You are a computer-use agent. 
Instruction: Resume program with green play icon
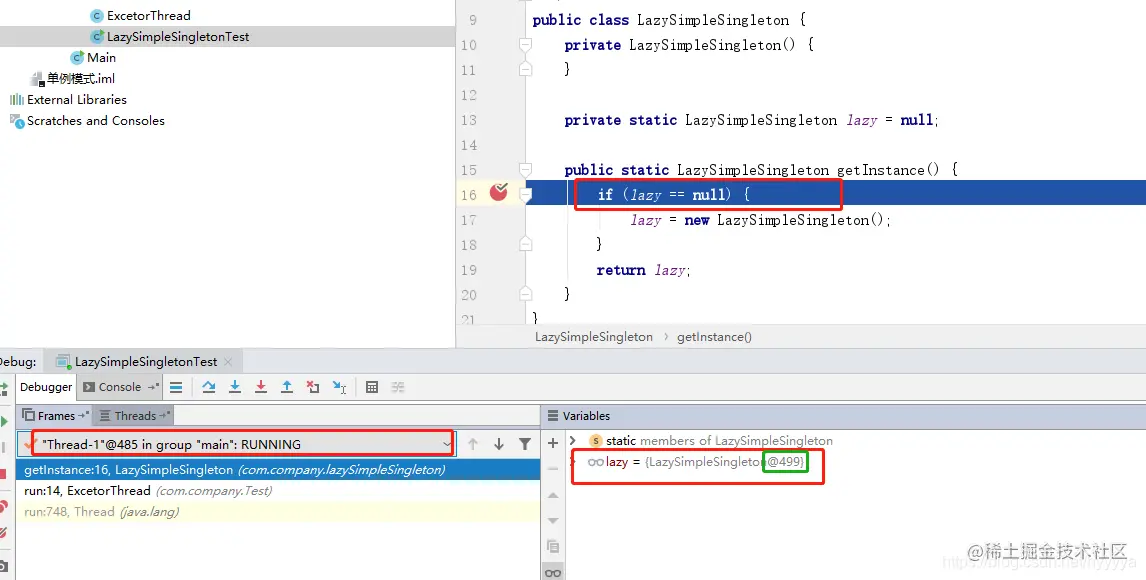click(x=4, y=421)
